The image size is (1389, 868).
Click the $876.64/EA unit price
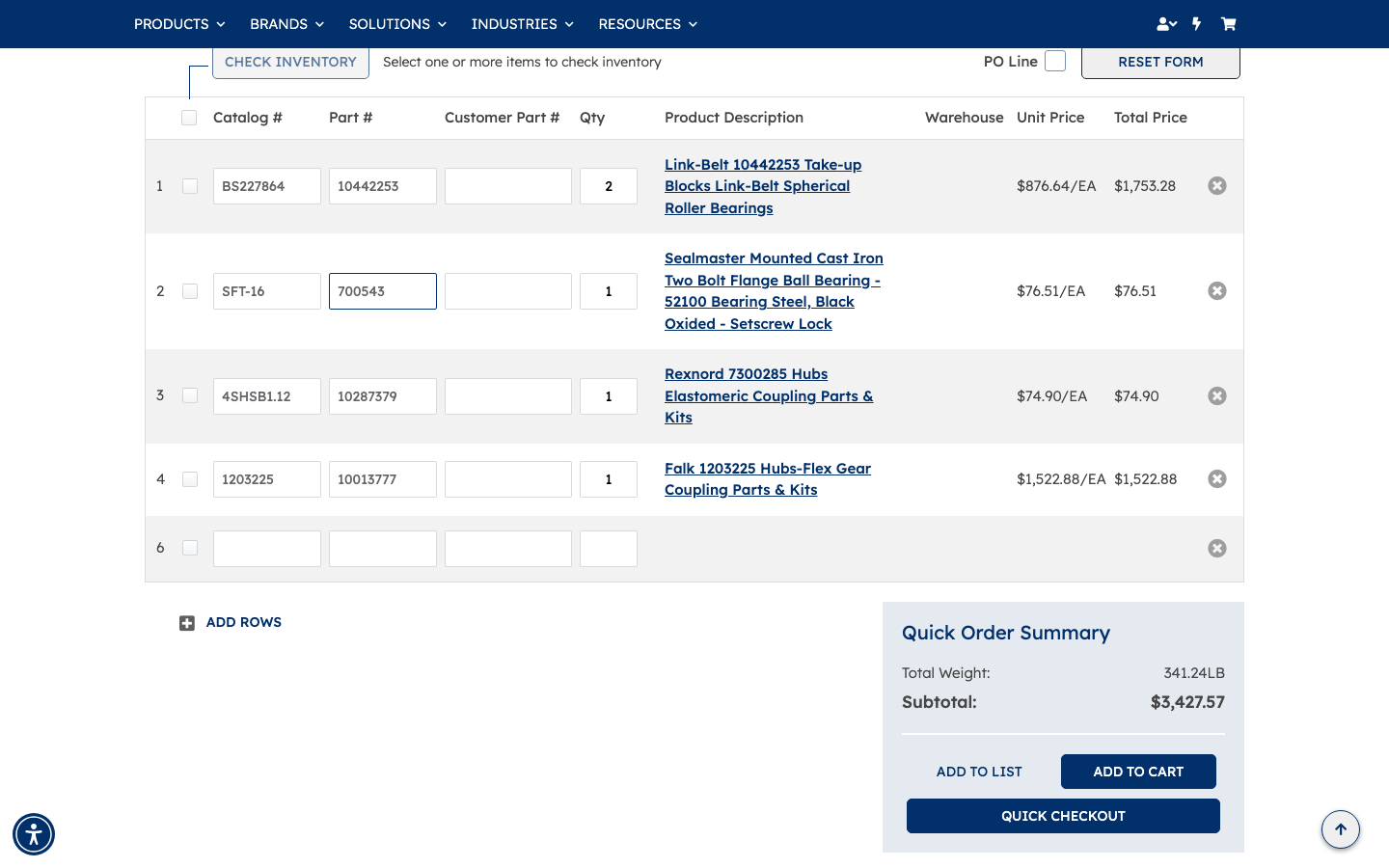1056,186
